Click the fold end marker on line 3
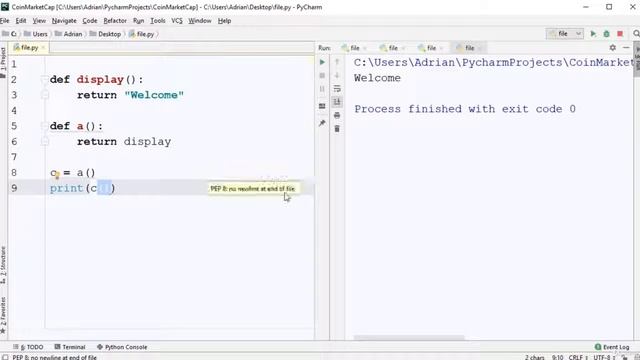The width and height of the screenshot is (640, 360). [45, 95]
